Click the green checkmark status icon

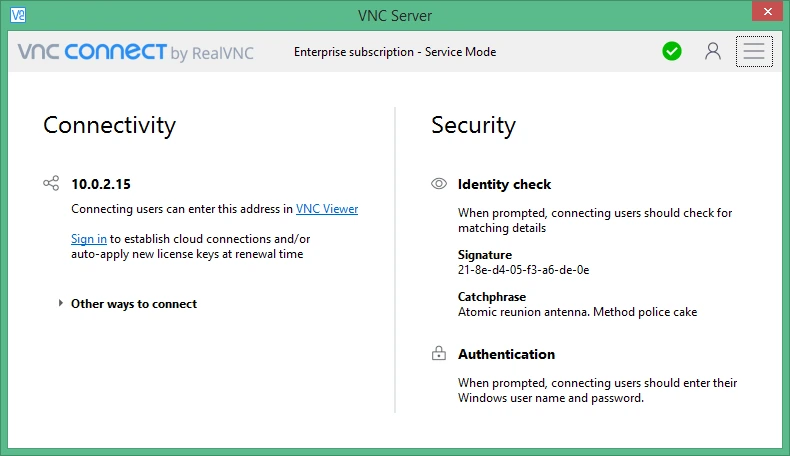click(672, 51)
